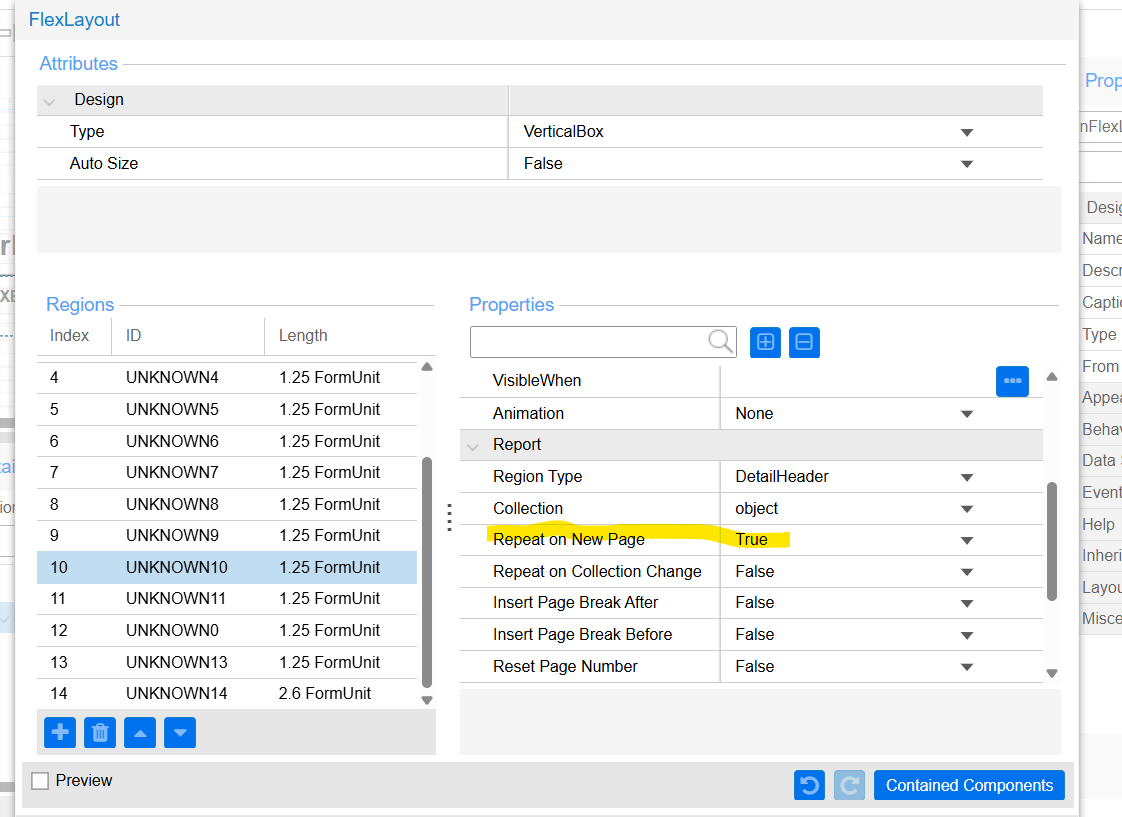Click the delete region trash icon

click(x=100, y=733)
